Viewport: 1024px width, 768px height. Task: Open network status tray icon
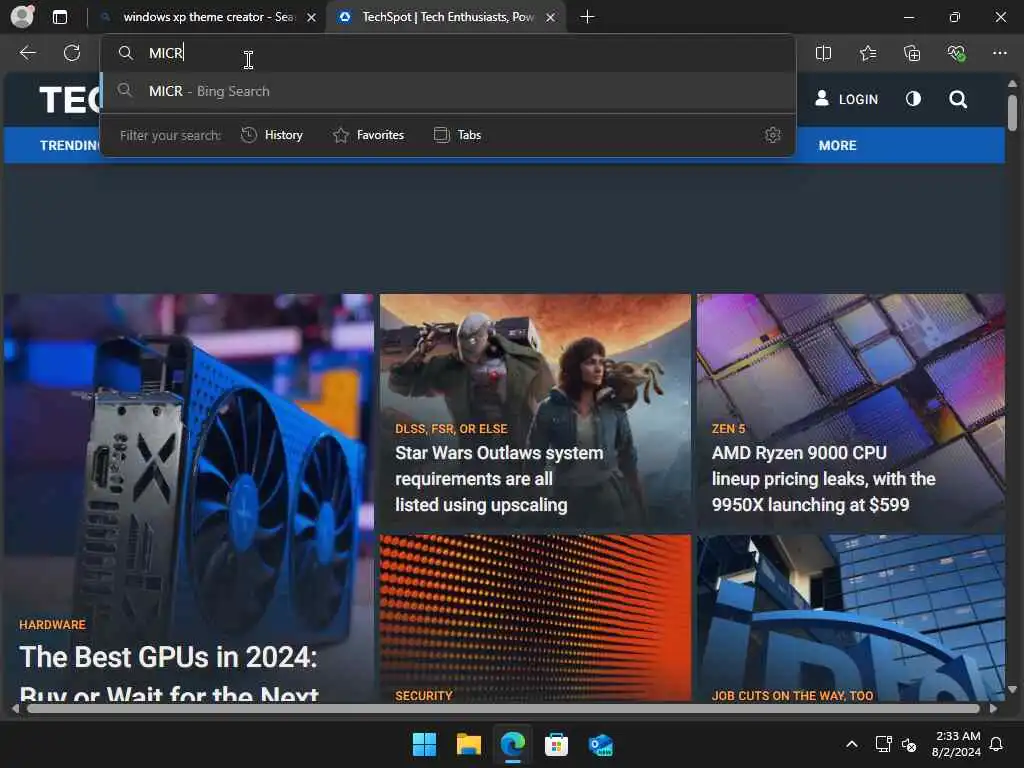tap(884, 744)
